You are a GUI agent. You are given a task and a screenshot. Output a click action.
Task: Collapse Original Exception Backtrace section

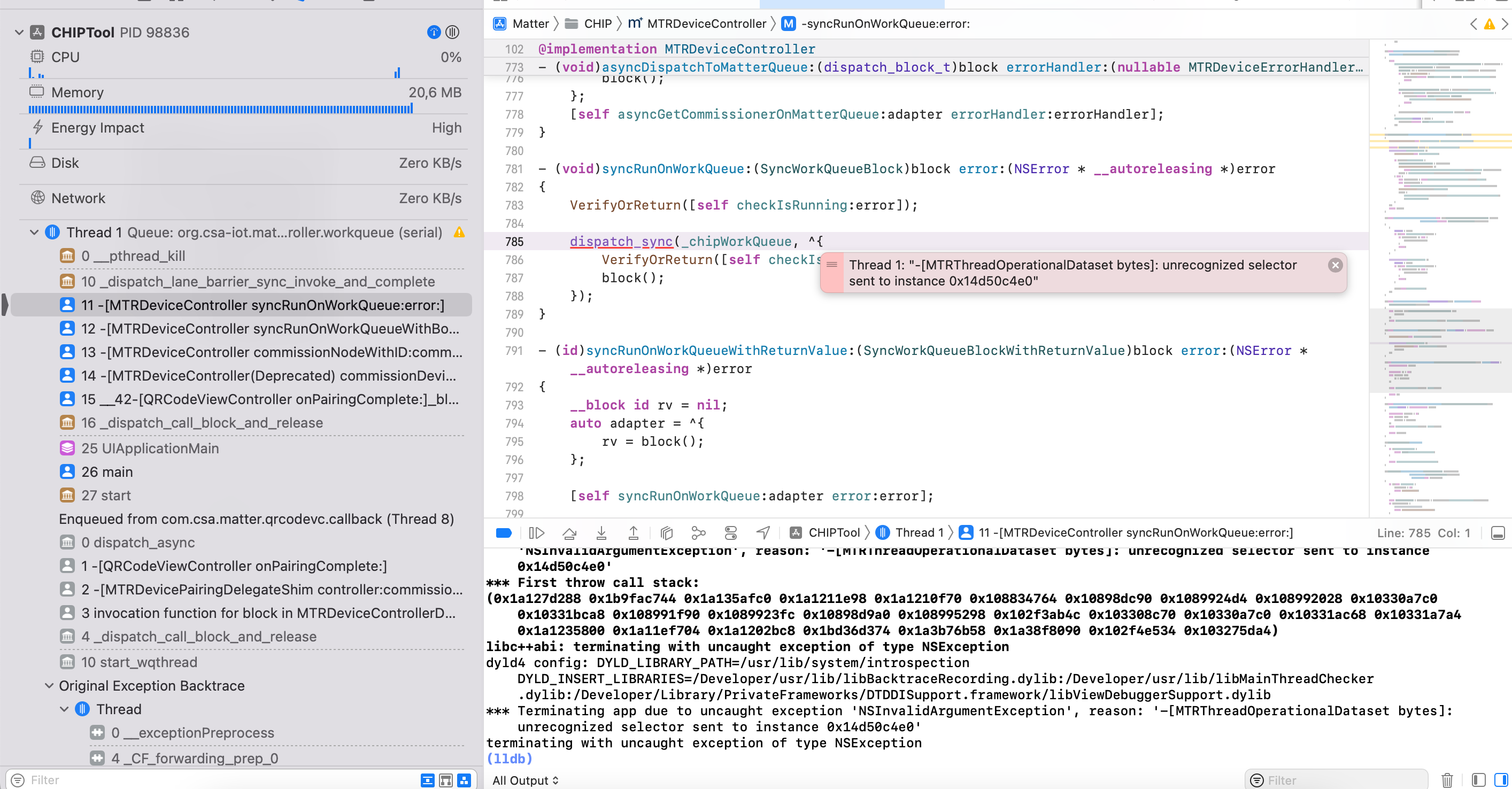pos(49,686)
